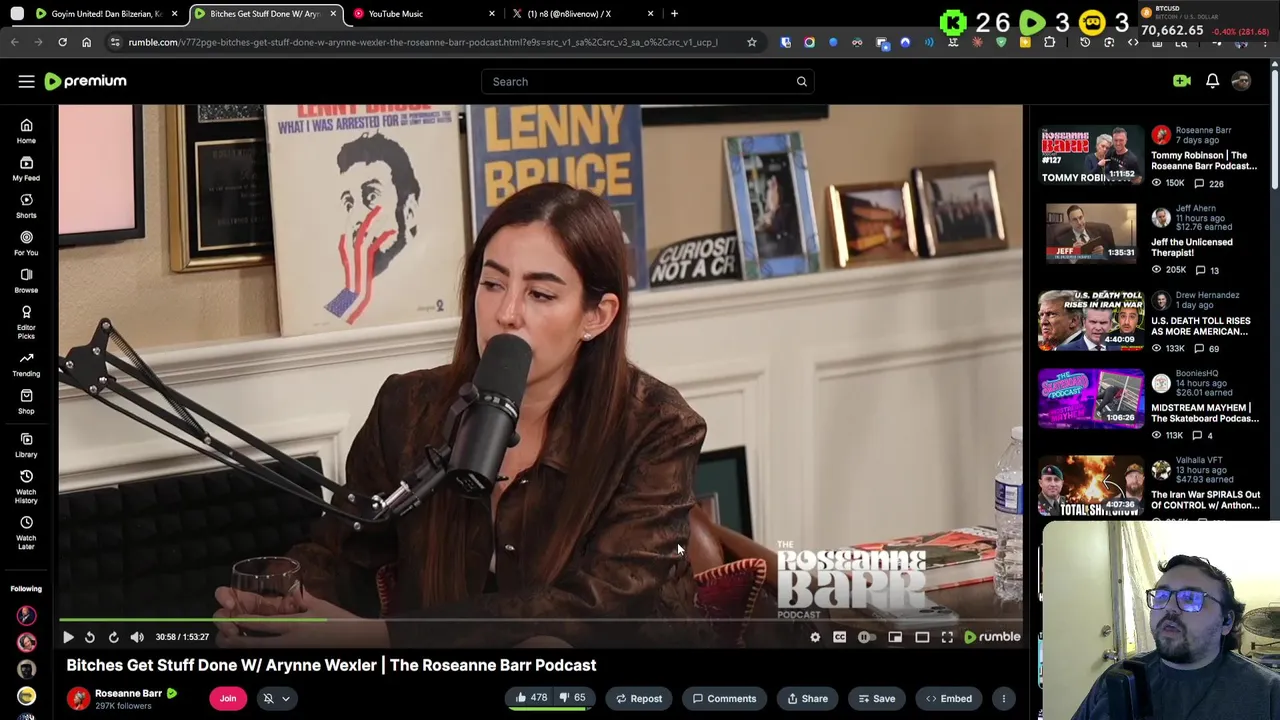Dislike the video showing 65 dislikes
The width and height of the screenshot is (1280, 720).
click(x=572, y=698)
